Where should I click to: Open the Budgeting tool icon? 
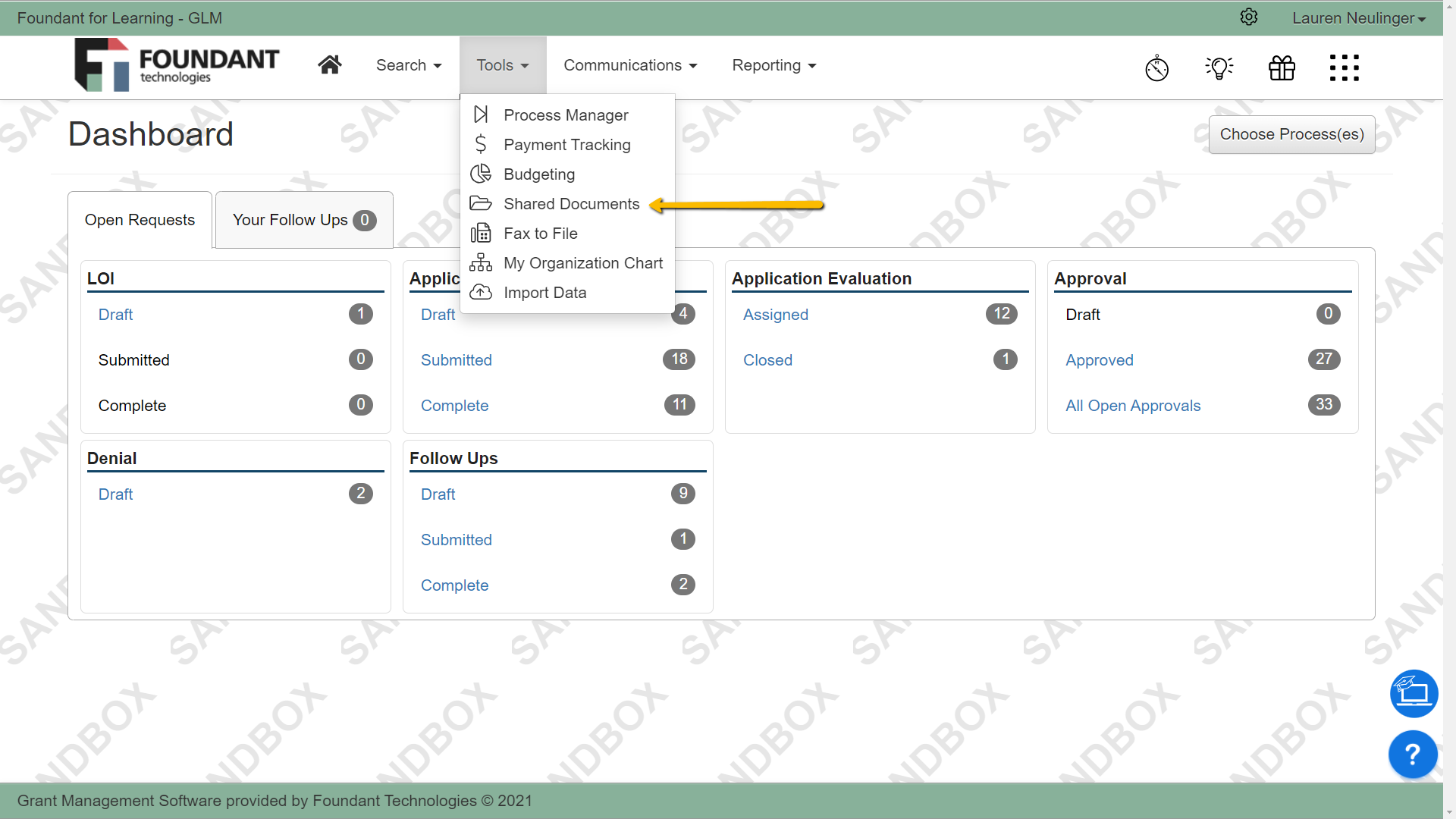tap(481, 174)
